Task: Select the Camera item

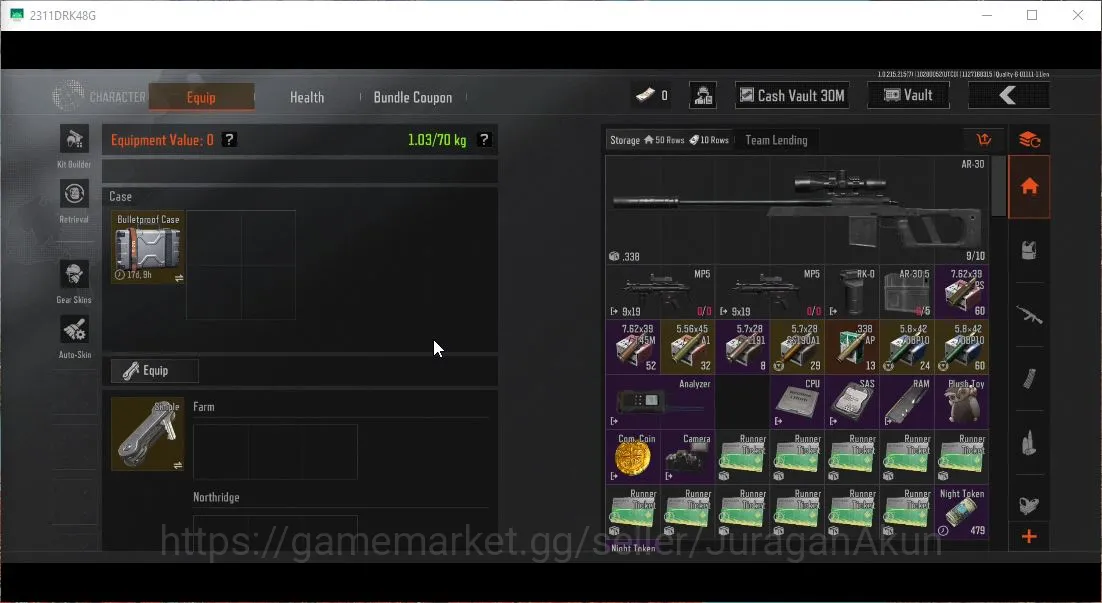Action: pyautogui.click(x=688, y=456)
